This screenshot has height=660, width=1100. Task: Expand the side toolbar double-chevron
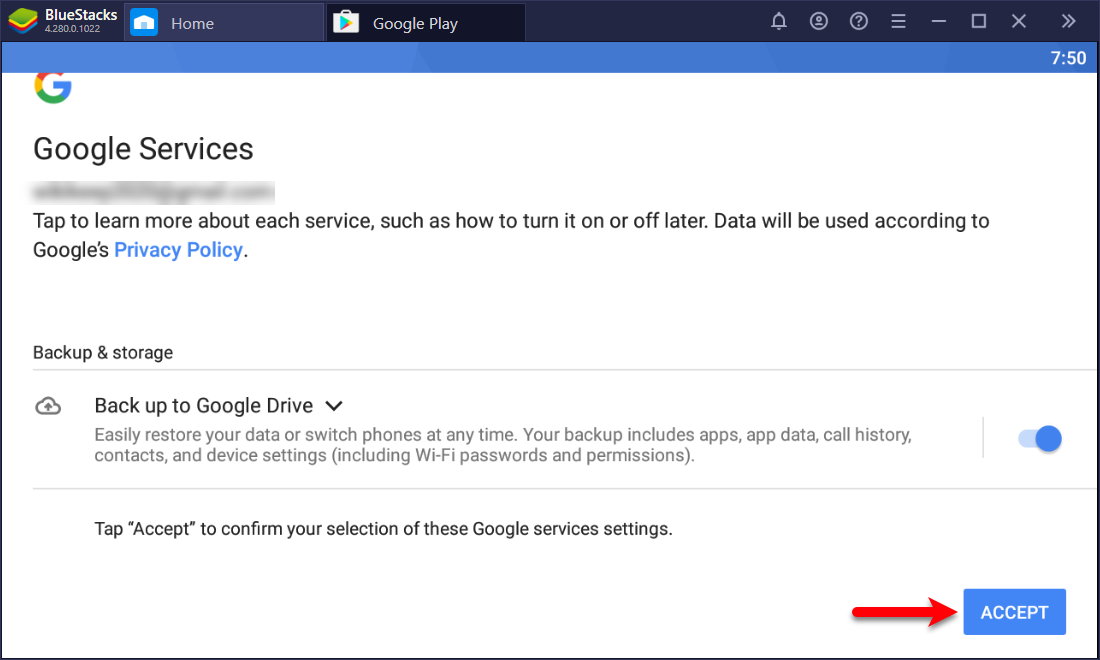pyautogui.click(x=1068, y=21)
